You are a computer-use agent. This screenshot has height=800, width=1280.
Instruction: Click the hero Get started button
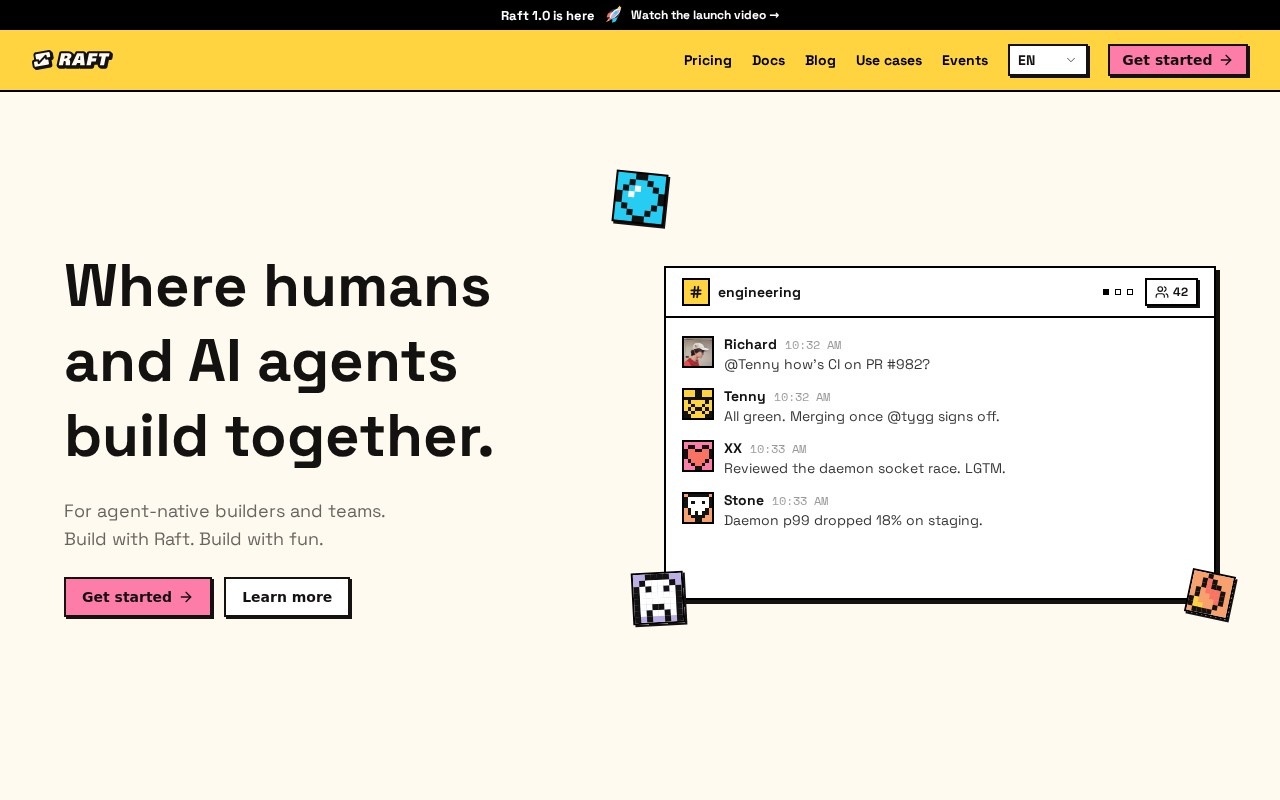point(138,597)
